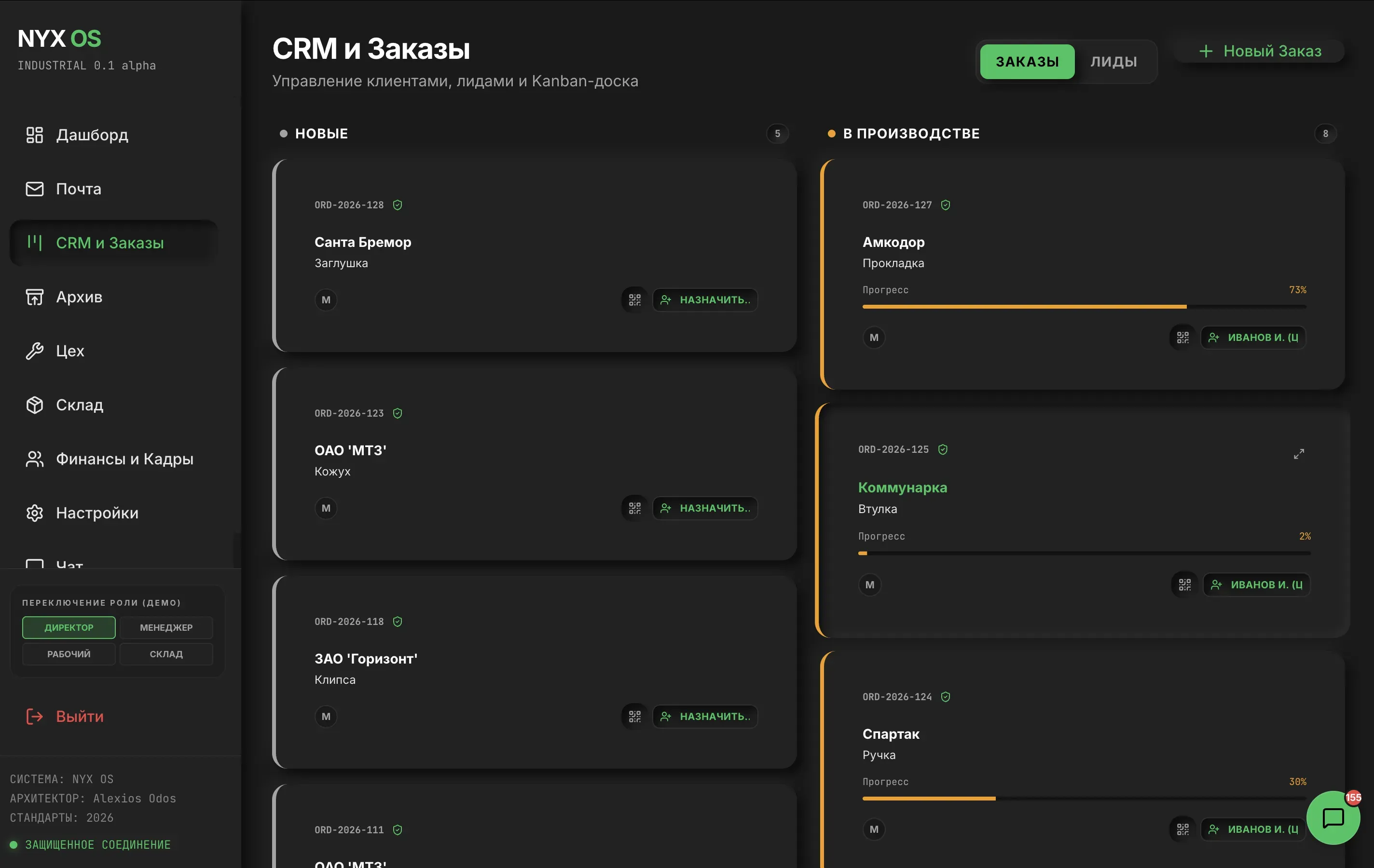Open the chat bubble with 155 notifications
Viewport: 1374px width, 868px height.
coord(1333,818)
